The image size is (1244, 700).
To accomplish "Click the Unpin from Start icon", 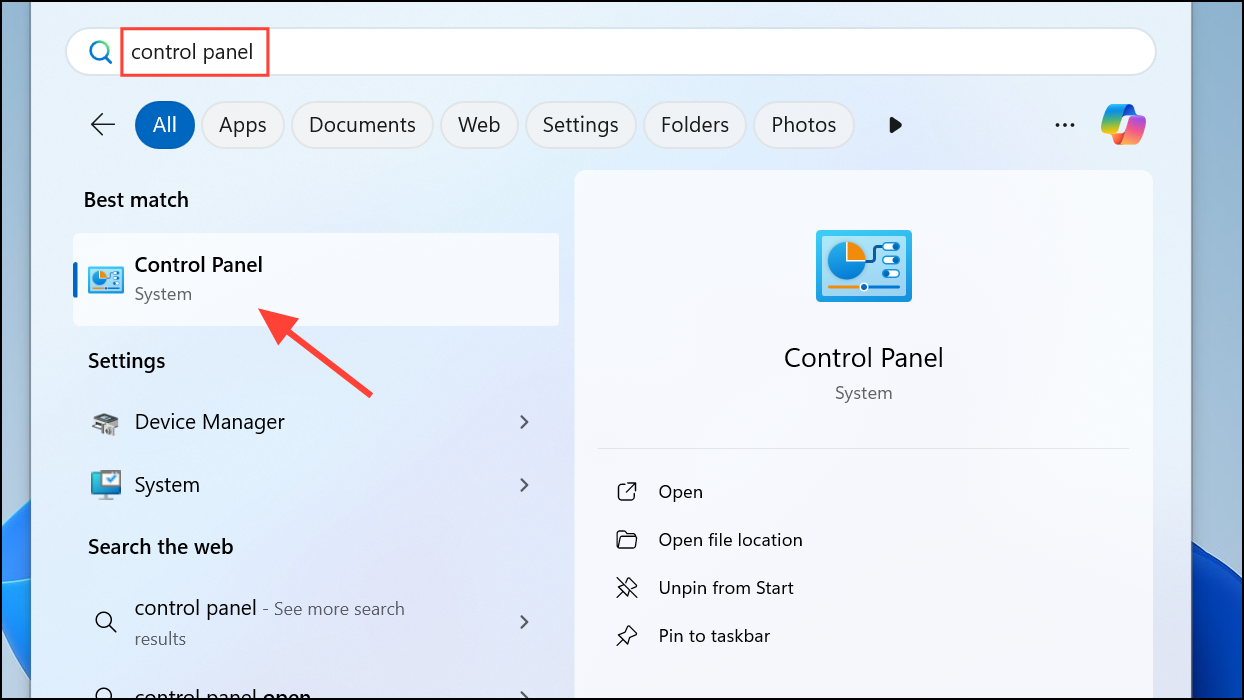I will pyautogui.click(x=627, y=588).
